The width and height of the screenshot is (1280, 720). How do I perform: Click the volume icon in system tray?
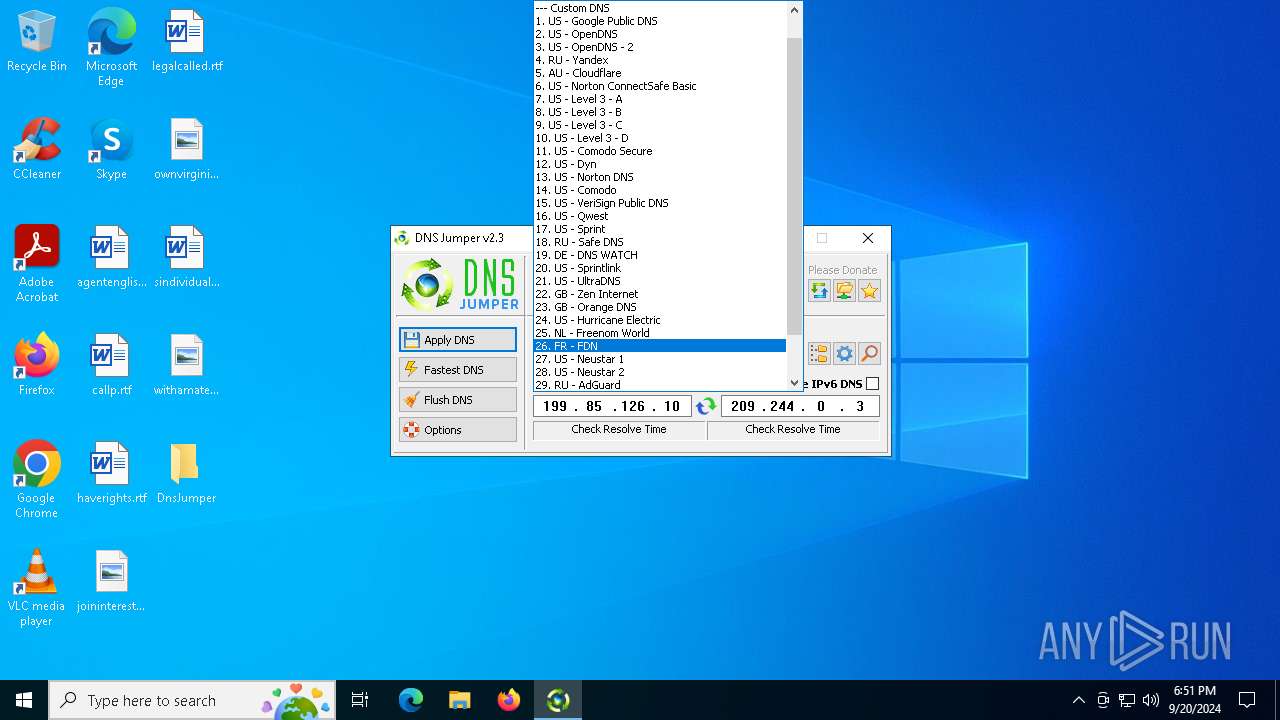point(1151,700)
